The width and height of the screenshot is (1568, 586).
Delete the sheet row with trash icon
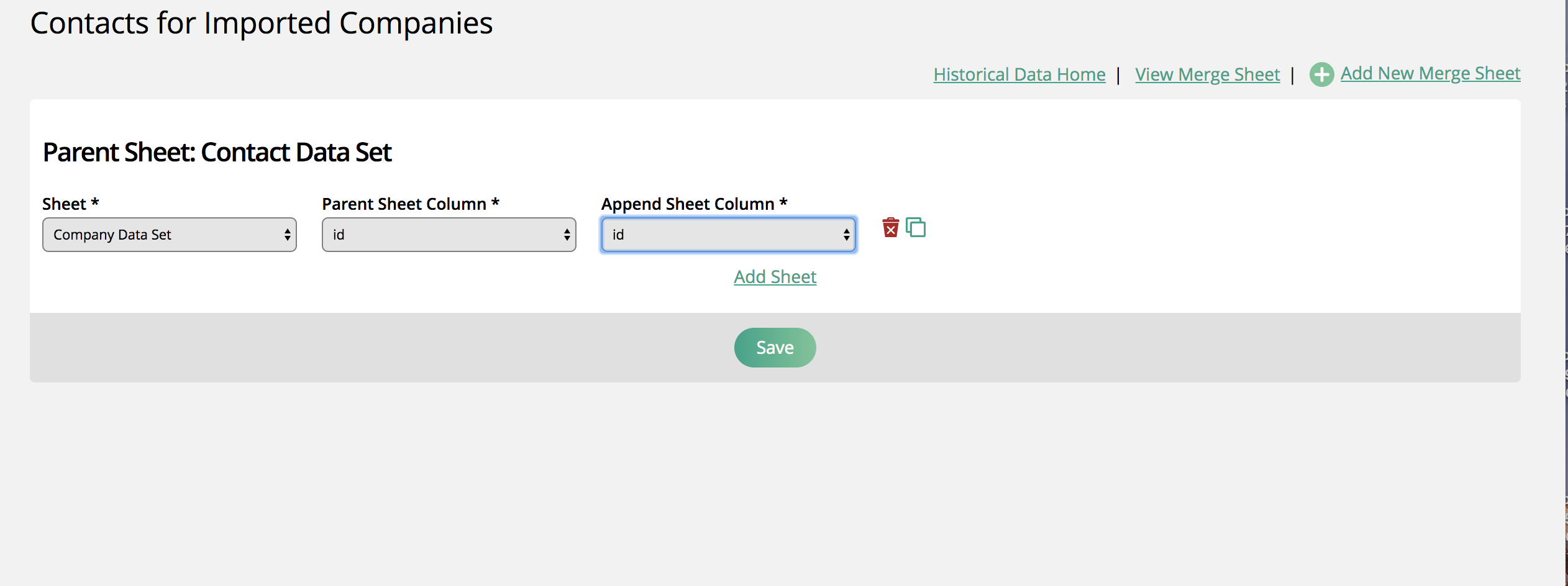[890, 228]
